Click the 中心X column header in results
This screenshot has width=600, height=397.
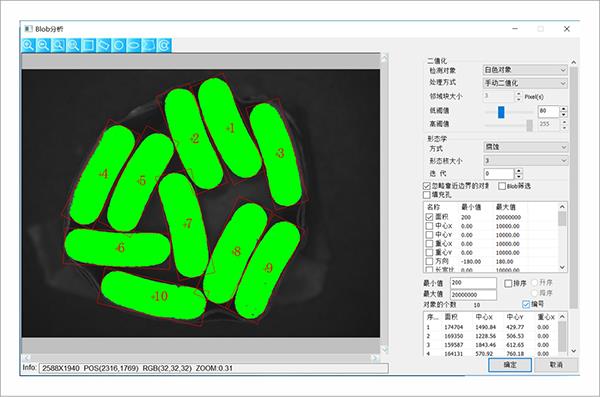coord(484,317)
